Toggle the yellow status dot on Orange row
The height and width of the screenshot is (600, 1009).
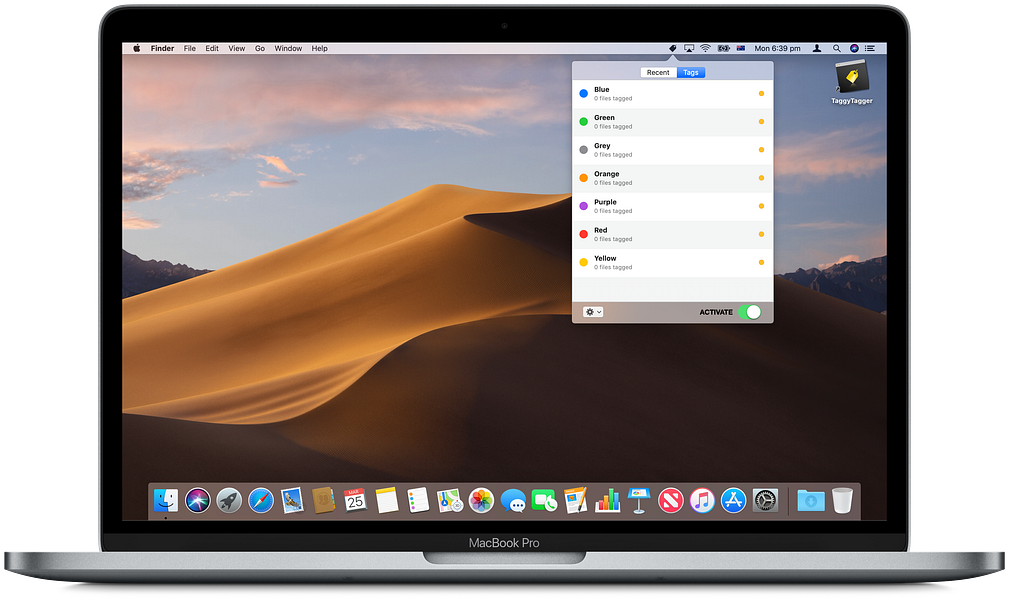click(761, 178)
